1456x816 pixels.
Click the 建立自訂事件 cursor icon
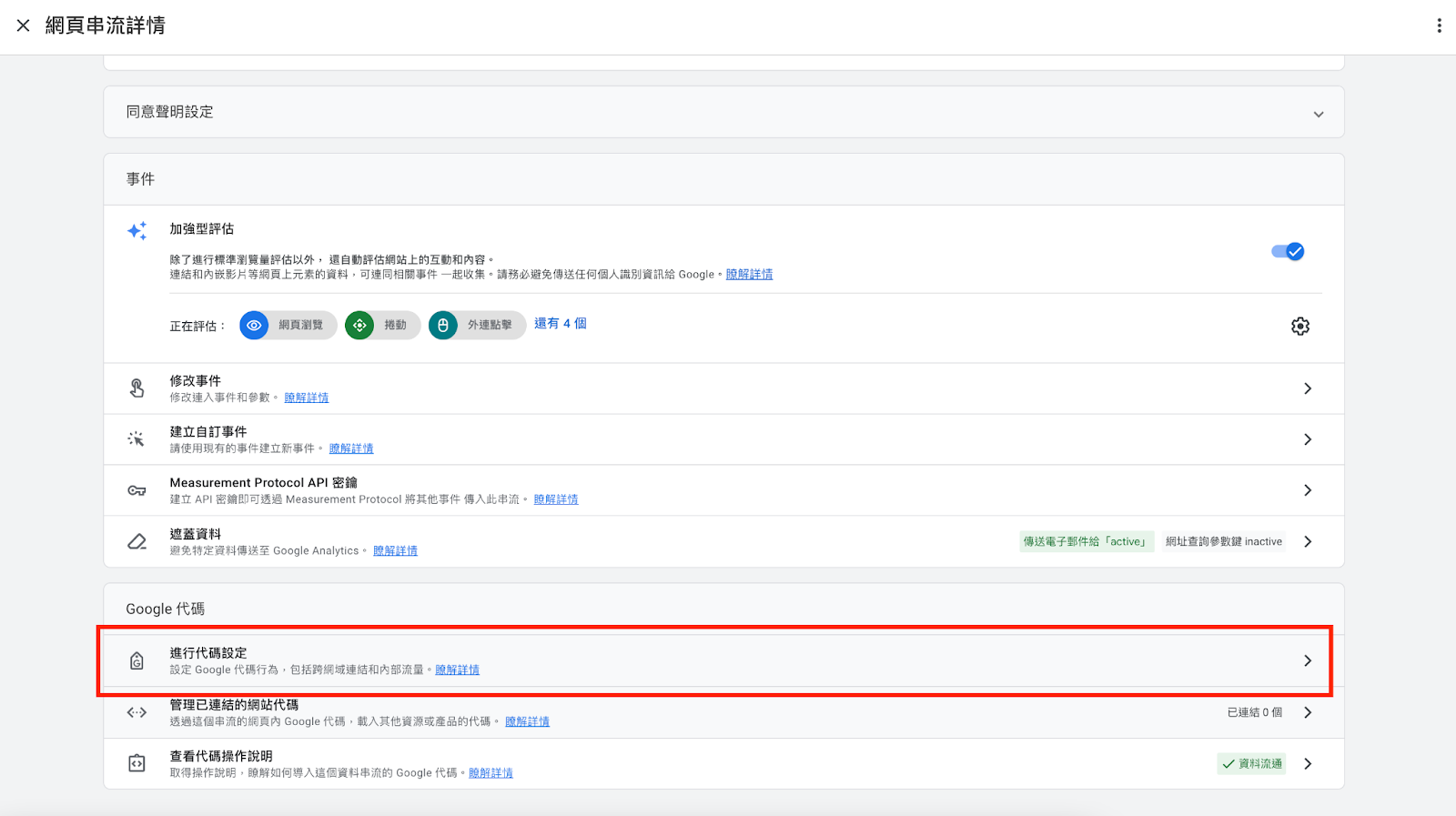(x=136, y=439)
